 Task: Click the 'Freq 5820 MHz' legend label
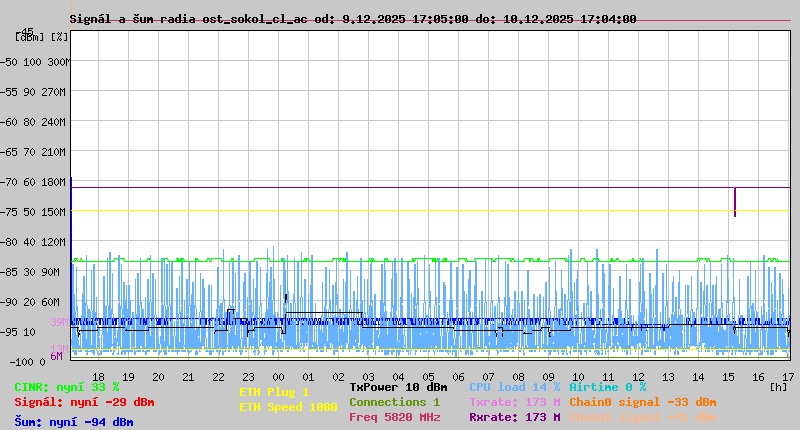pyautogui.click(x=394, y=417)
